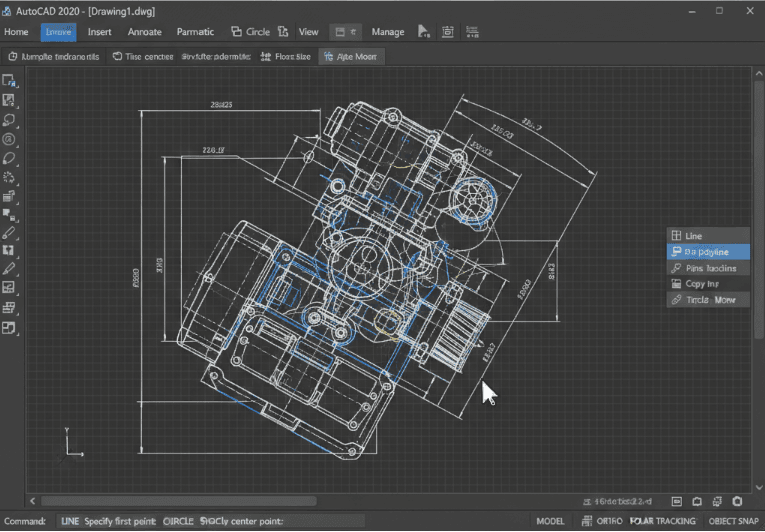Click the Tiise cenctes button

[143, 57]
